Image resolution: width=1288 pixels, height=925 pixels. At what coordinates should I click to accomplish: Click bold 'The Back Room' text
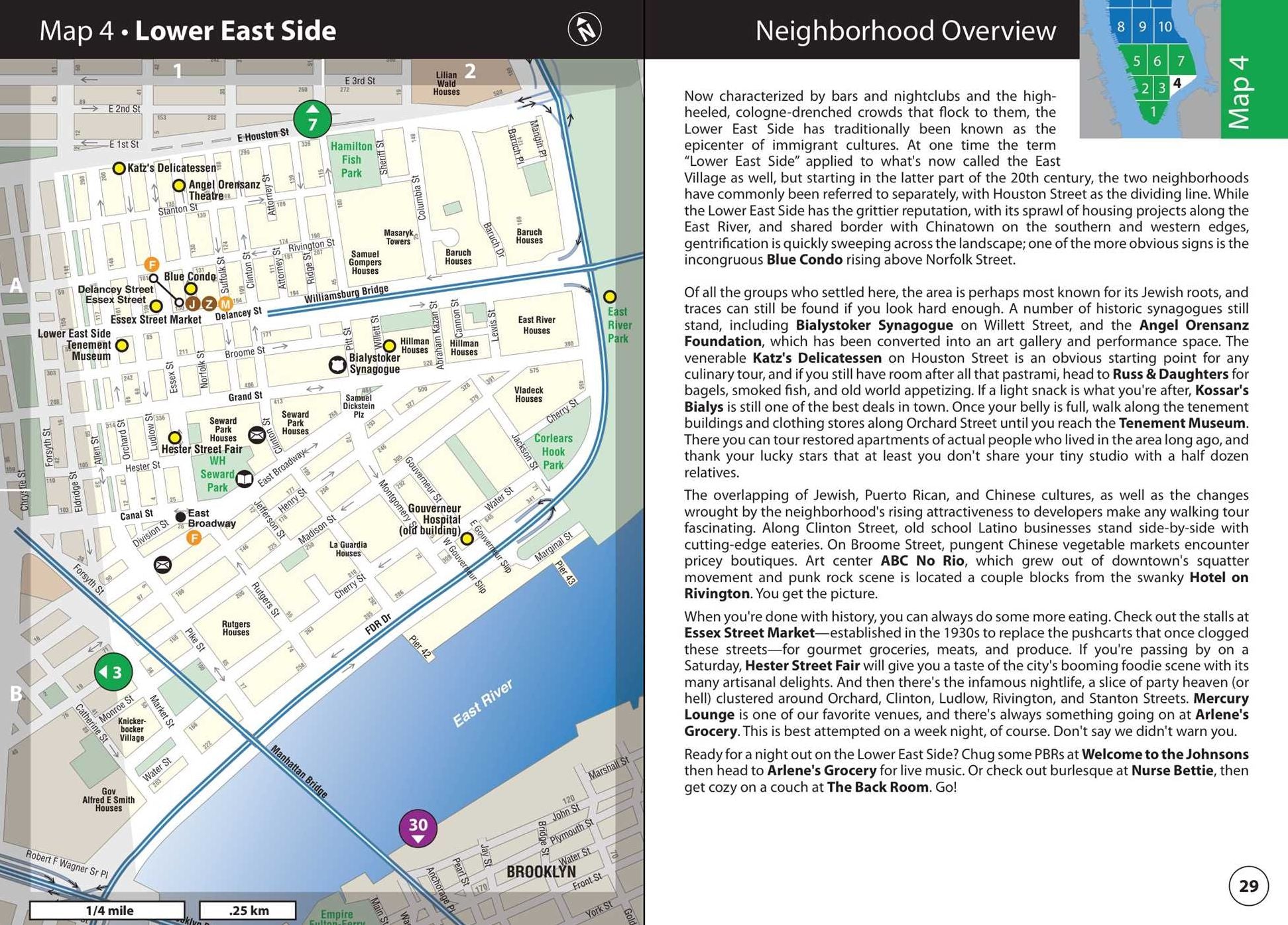click(878, 788)
